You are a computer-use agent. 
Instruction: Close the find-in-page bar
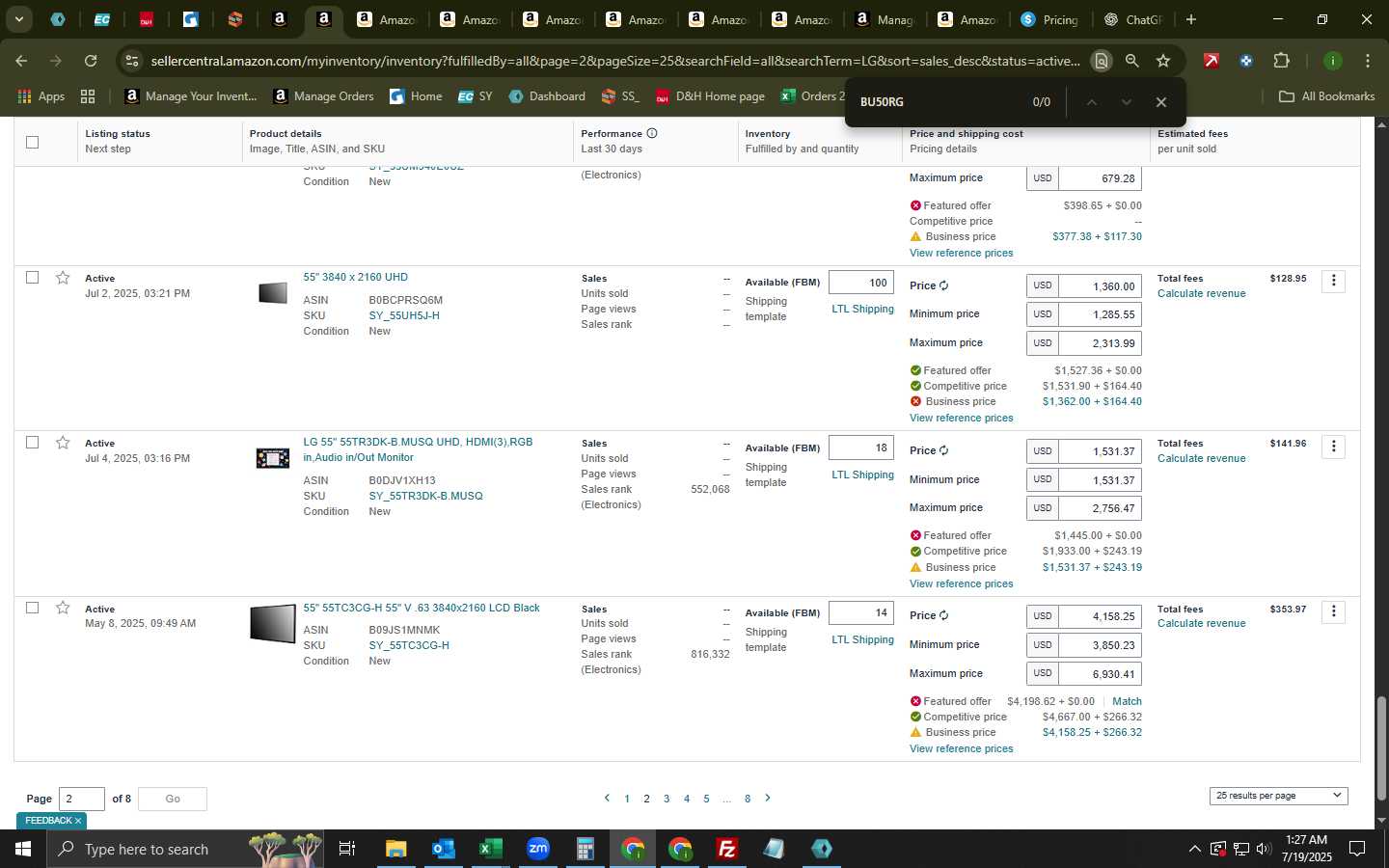(1161, 102)
